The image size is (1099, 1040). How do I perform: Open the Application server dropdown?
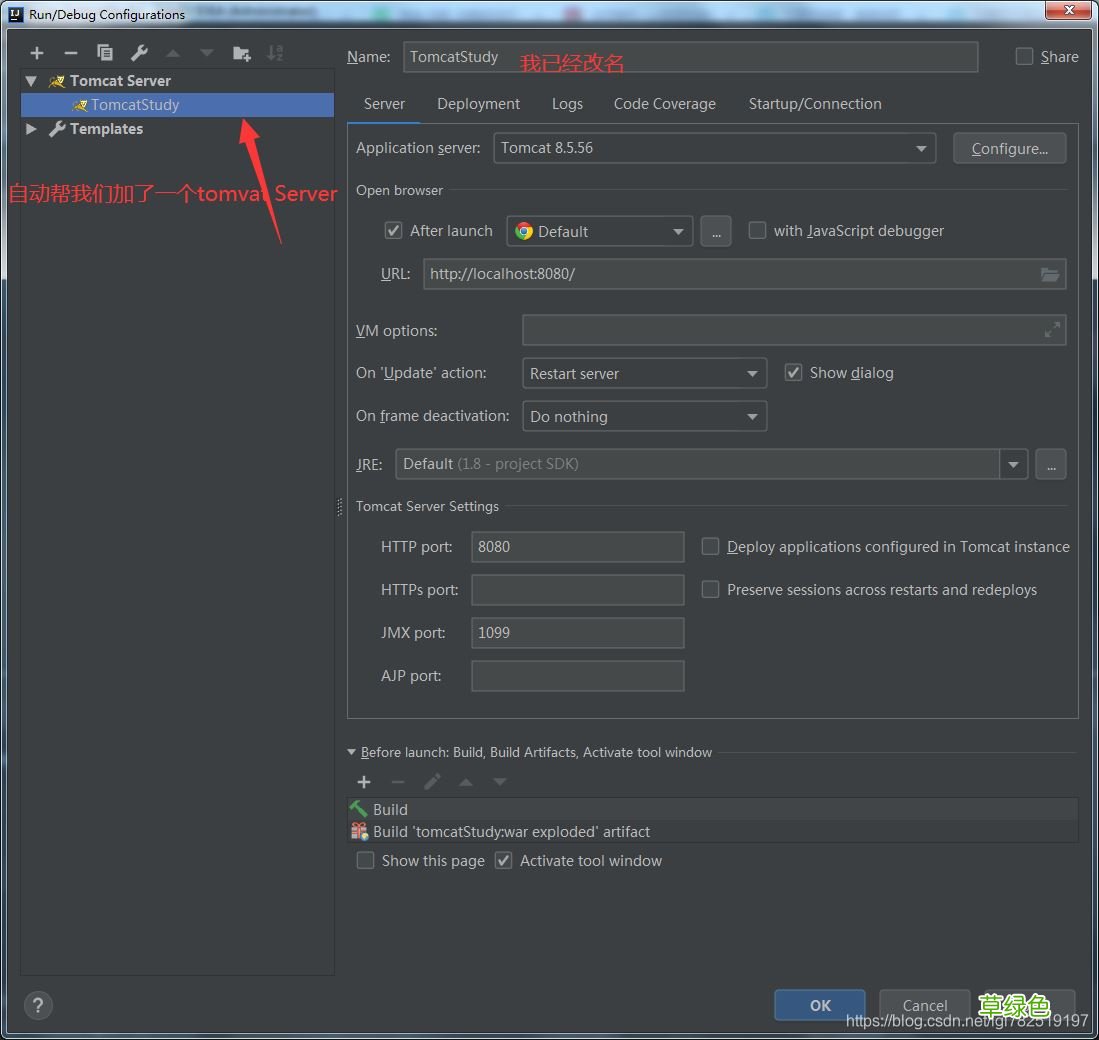click(x=715, y=148)
